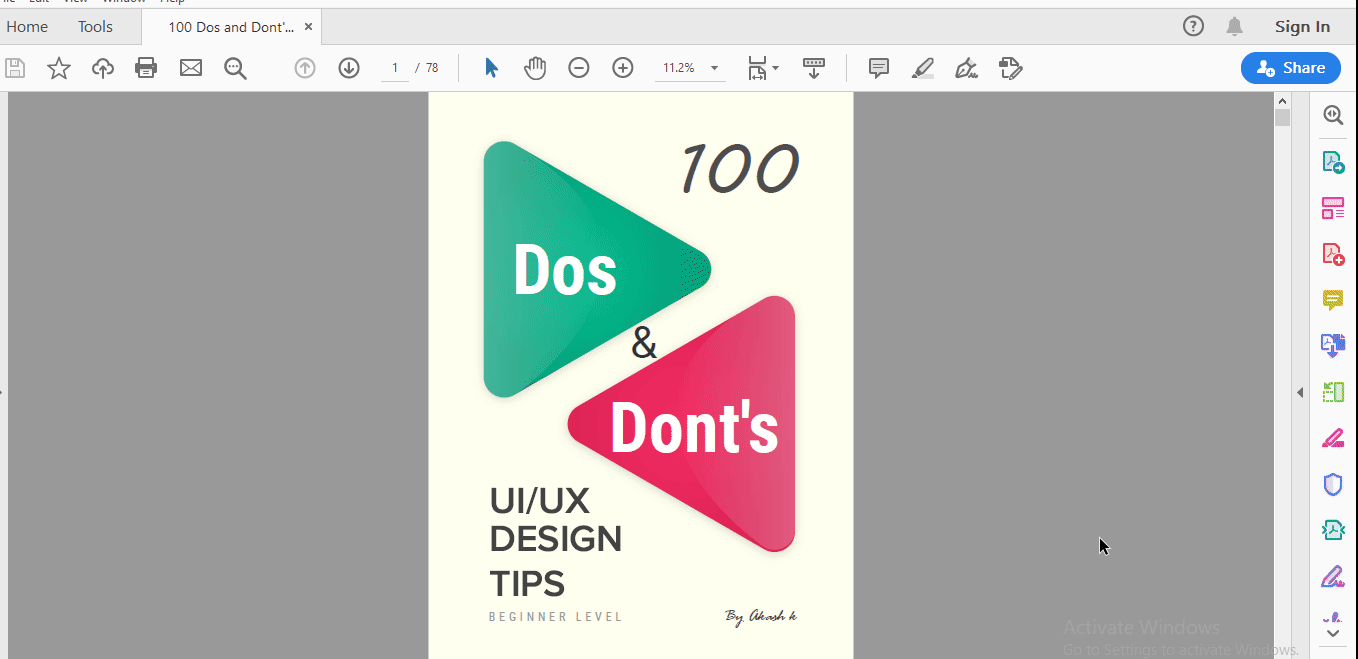Add the file to starred bookmarks
Screen dimensions: 1358x659
coord(59,68)
